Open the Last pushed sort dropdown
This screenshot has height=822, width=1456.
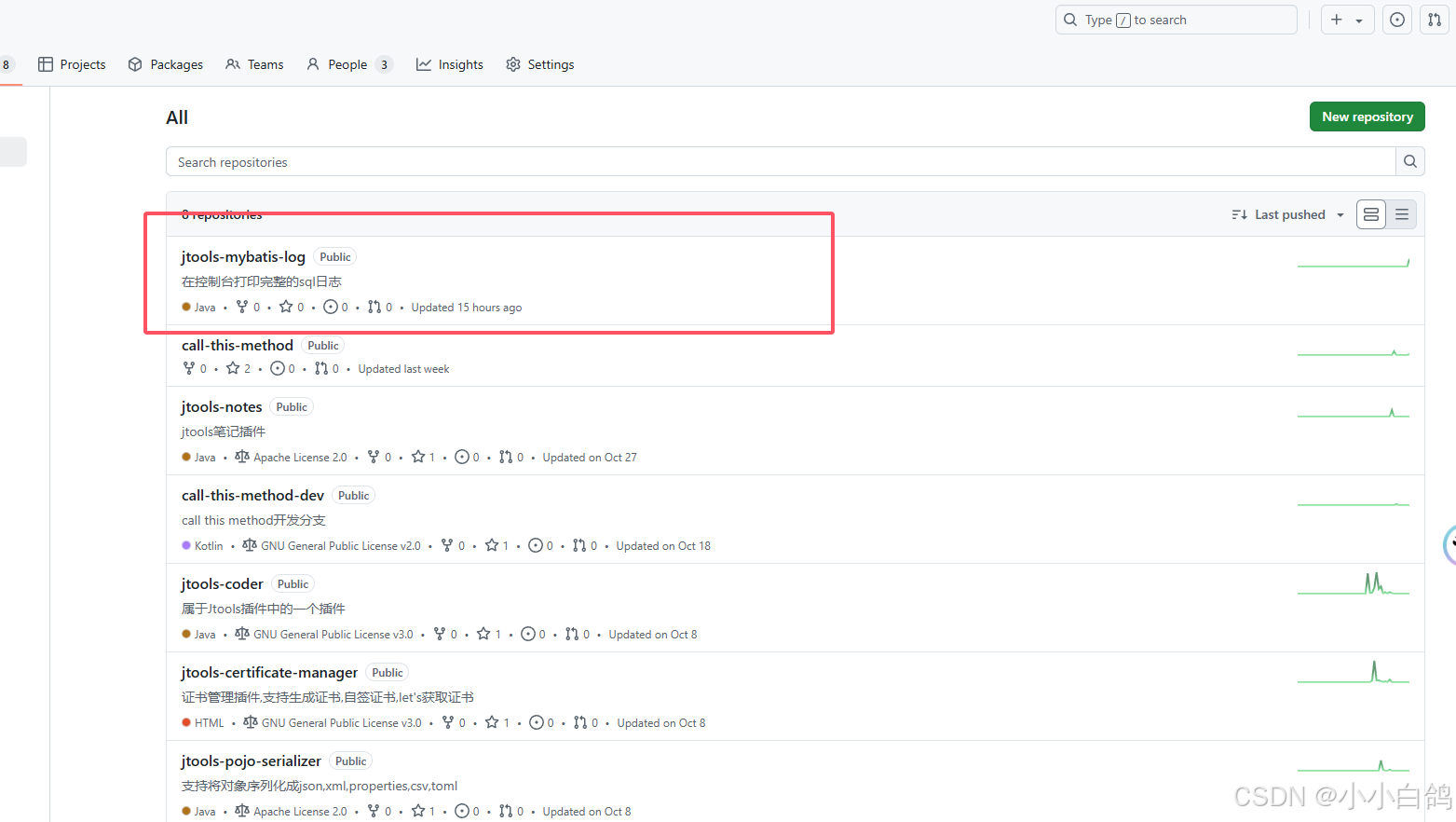coord(1287,214)
